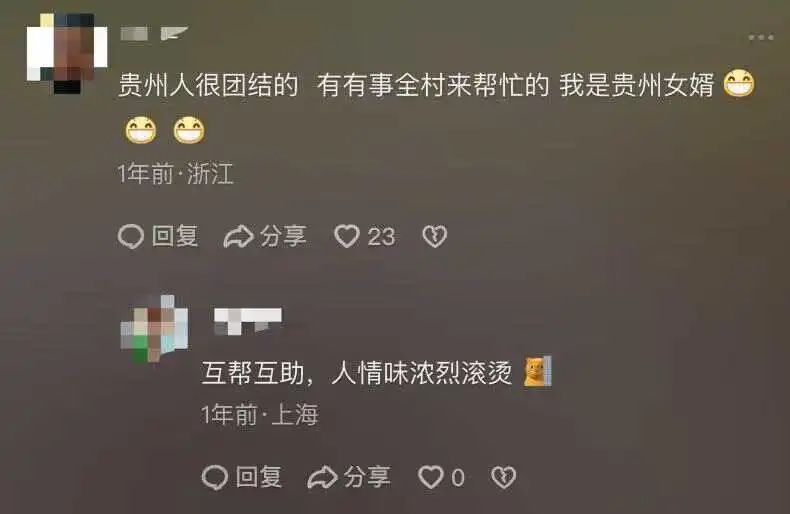Open the top commenter's pixelated avatar
790x514 pixels.
[67, 53]
